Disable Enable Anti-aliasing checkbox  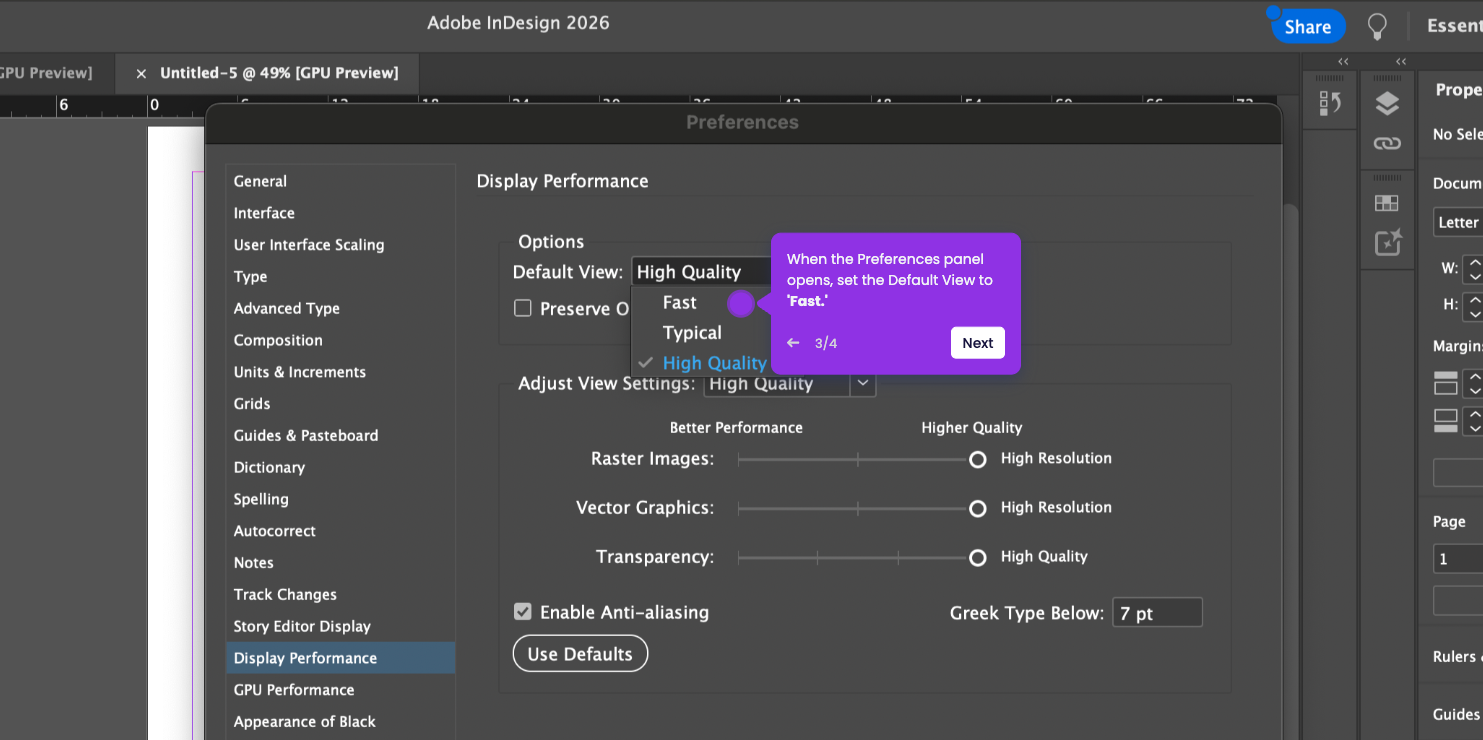pyautogui.click(x=523, y=612)
